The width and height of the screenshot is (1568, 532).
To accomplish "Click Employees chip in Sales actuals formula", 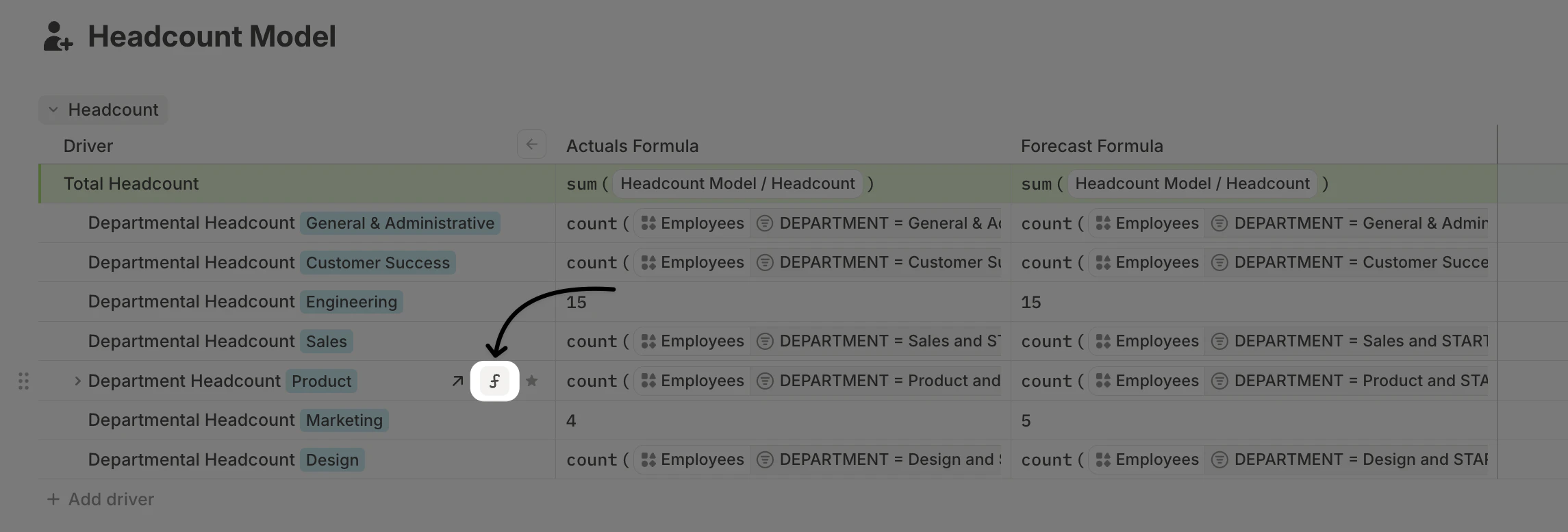I will [692, 341].
